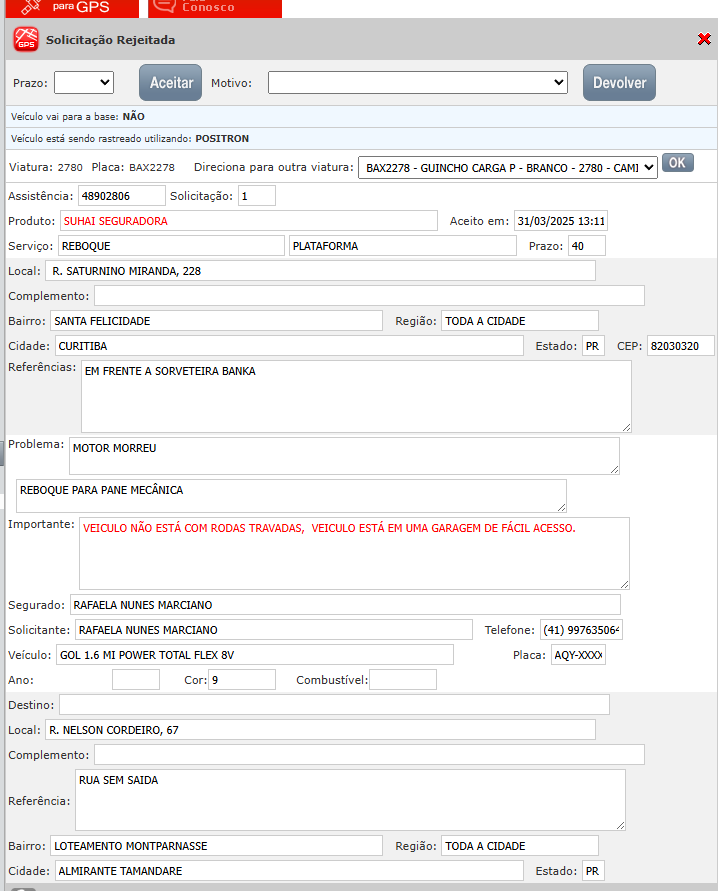Click the Assistência number field

121,196
